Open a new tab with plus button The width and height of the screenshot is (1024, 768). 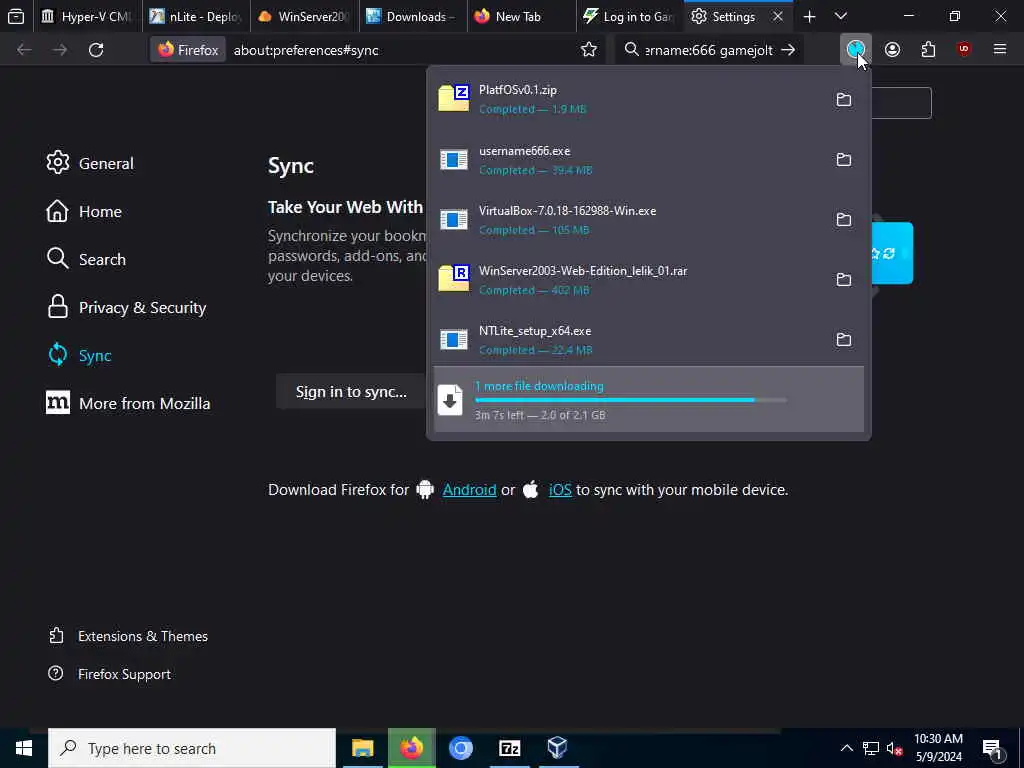point(809,16)
